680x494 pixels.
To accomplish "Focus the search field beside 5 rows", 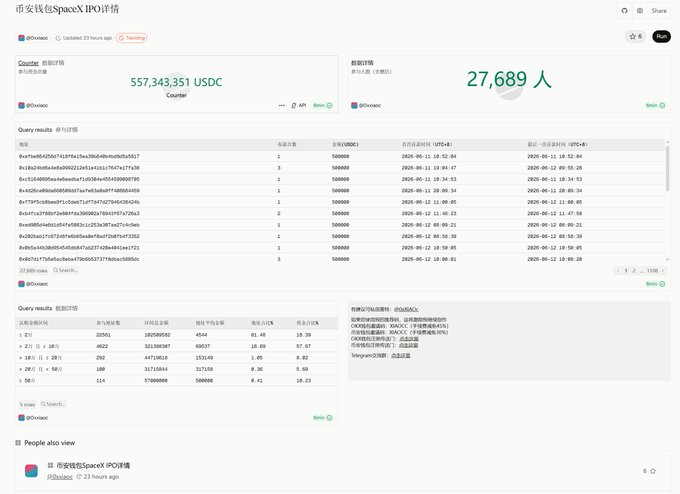I will [x=53, y=404].
